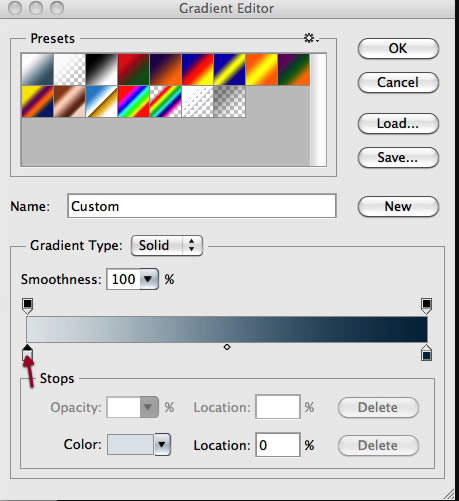Select the left opacity stop above gradient
The image size is (459, 501).
[27, 306]
